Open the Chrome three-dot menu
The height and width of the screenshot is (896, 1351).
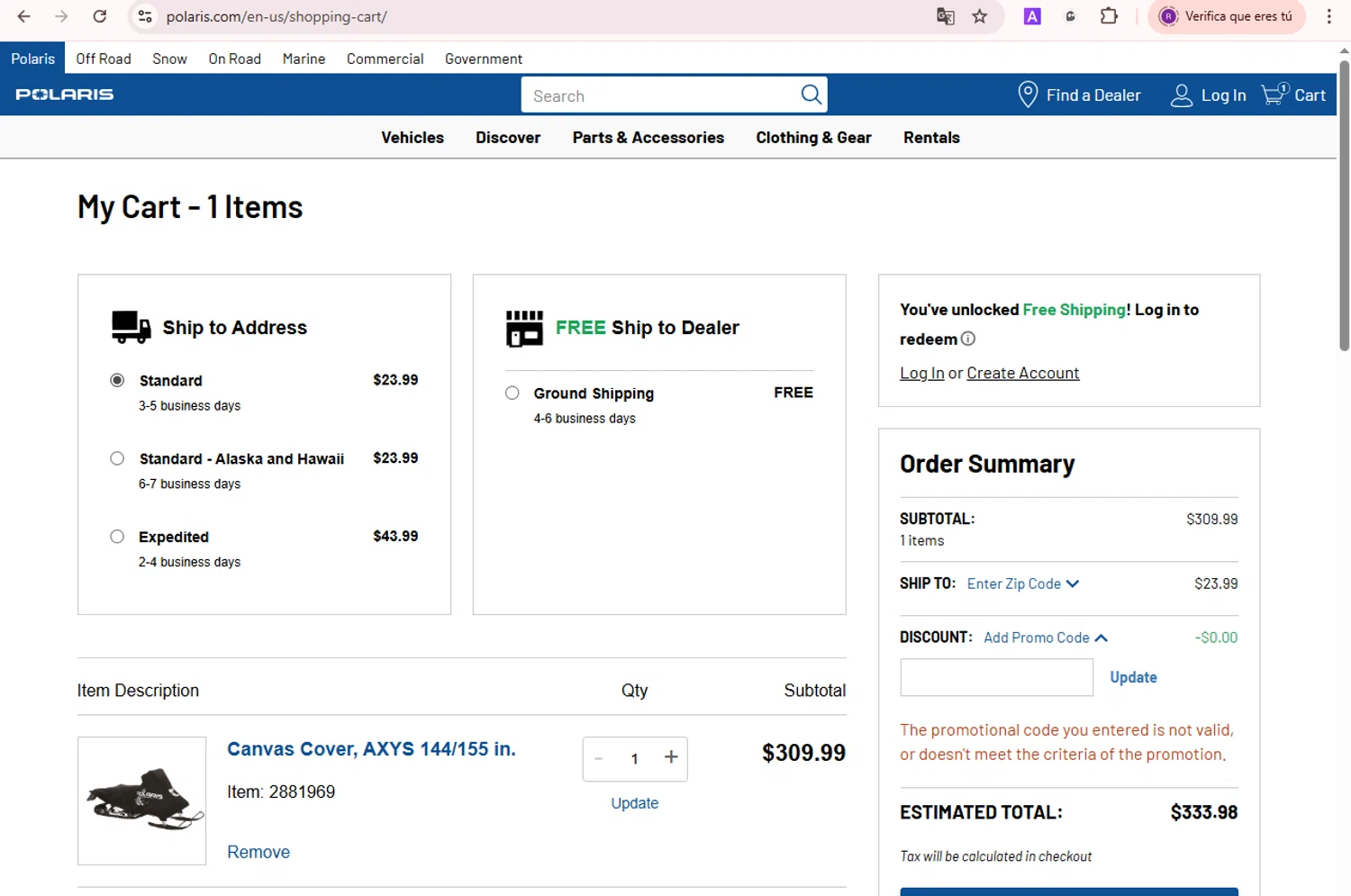(1328, 16)
